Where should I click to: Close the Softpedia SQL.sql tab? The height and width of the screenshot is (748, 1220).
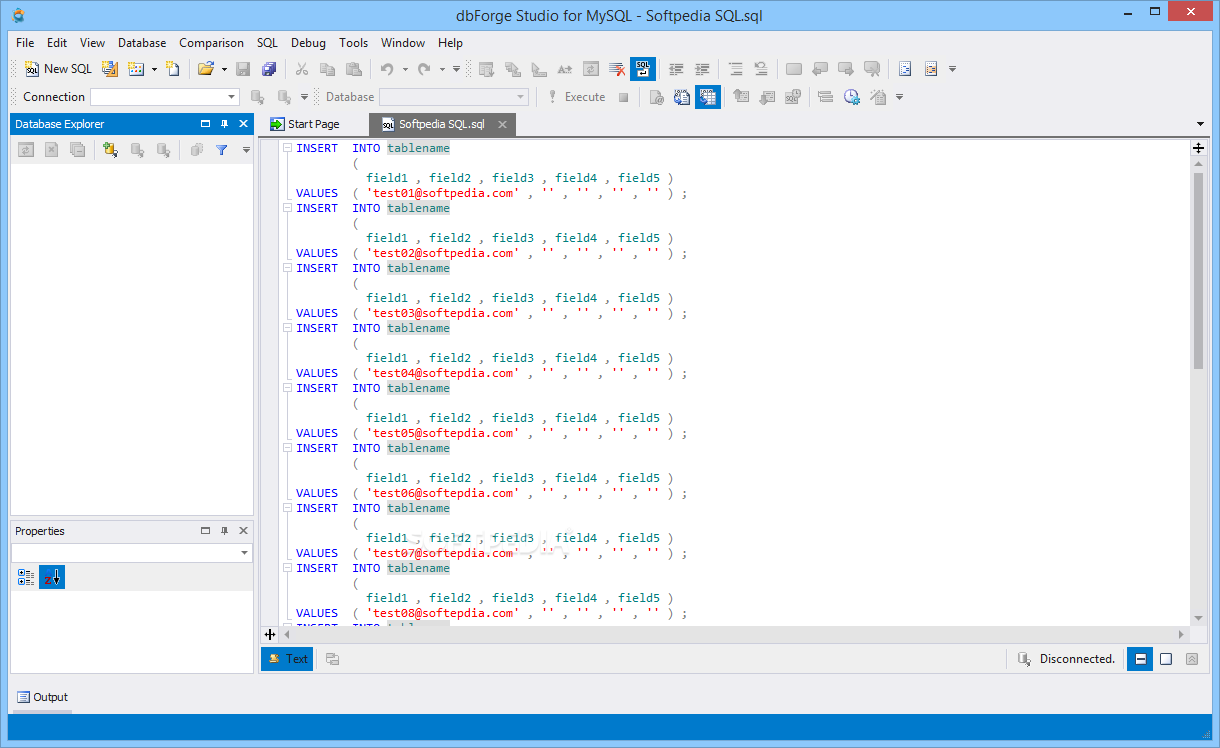click(503, 125)
